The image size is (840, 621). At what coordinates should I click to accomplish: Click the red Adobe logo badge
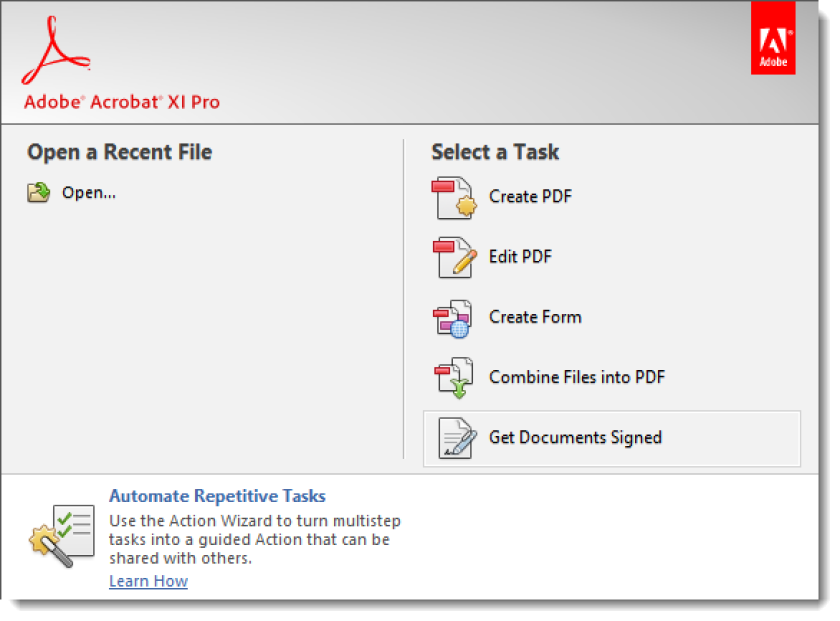click(x=772, y=38)
